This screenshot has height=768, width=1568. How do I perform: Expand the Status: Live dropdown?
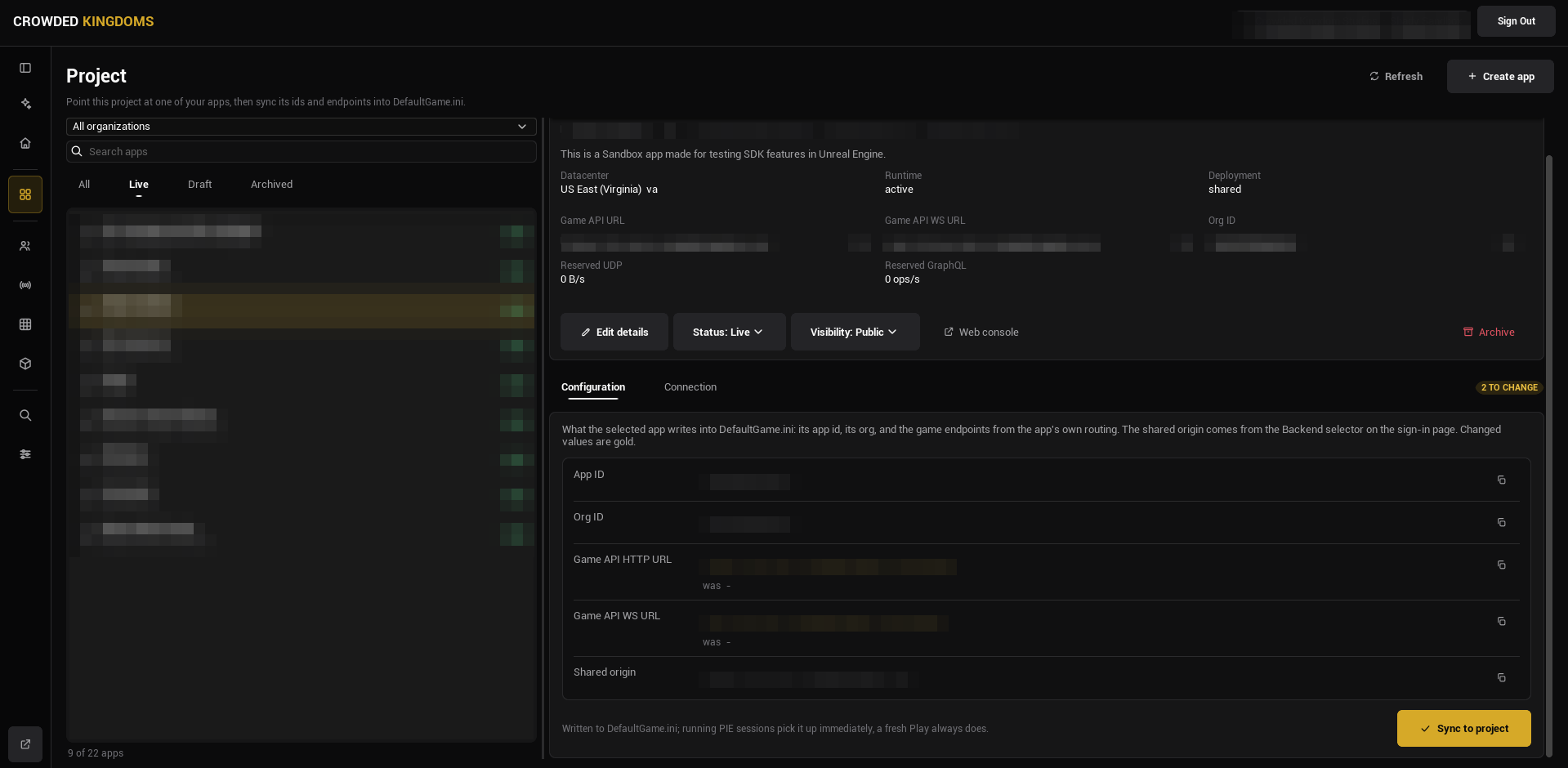[x=729, y=332]
